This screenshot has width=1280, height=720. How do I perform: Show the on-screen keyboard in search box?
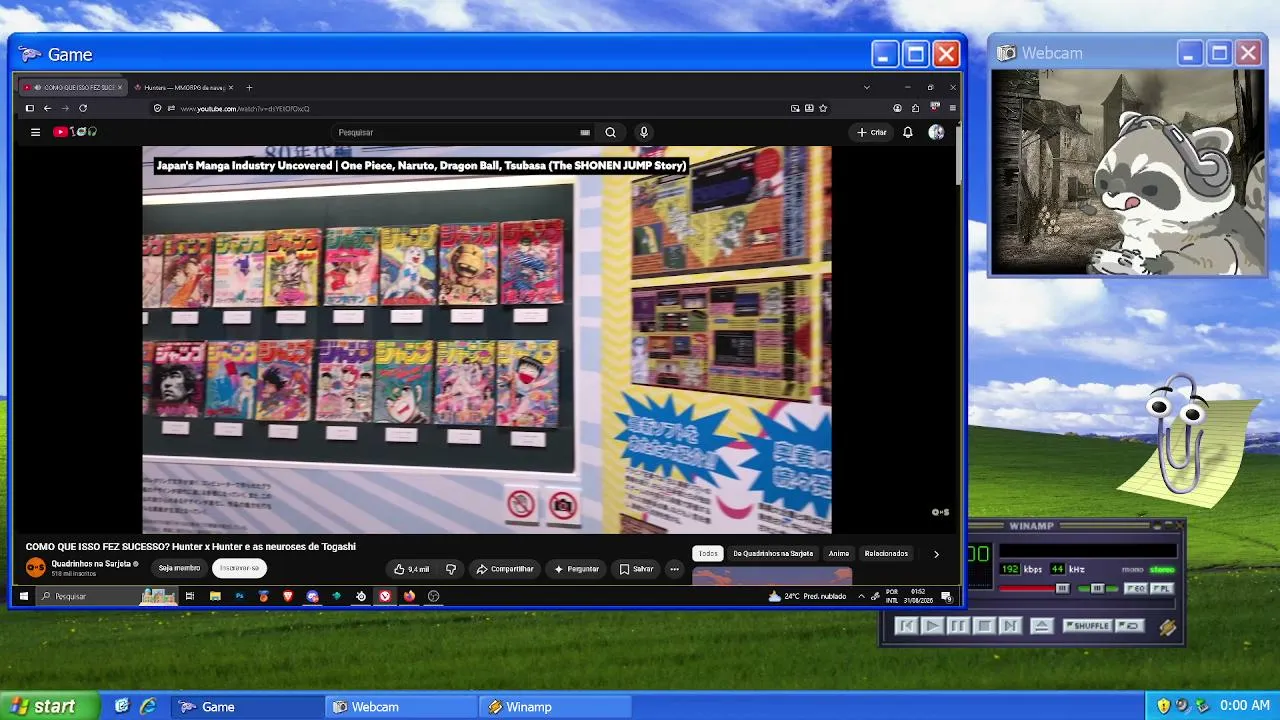(x=585, y=132)
